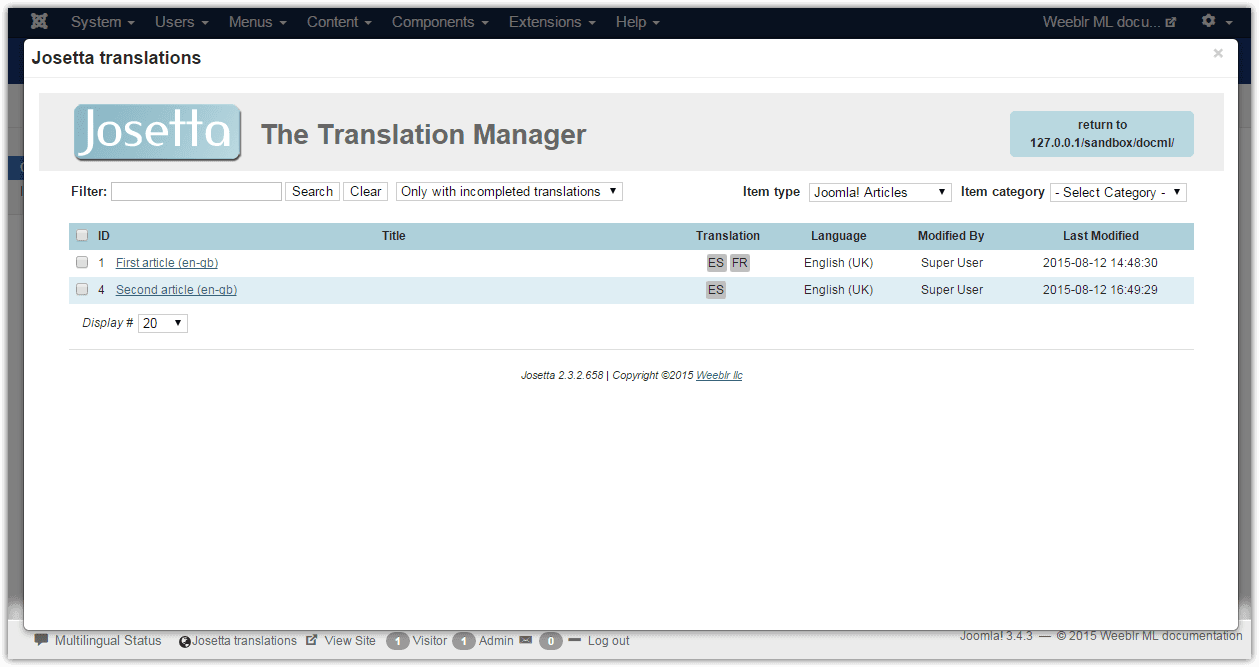The image size is (1259, 667).
Task: Open the Content menu
Action: pos(339,21)
